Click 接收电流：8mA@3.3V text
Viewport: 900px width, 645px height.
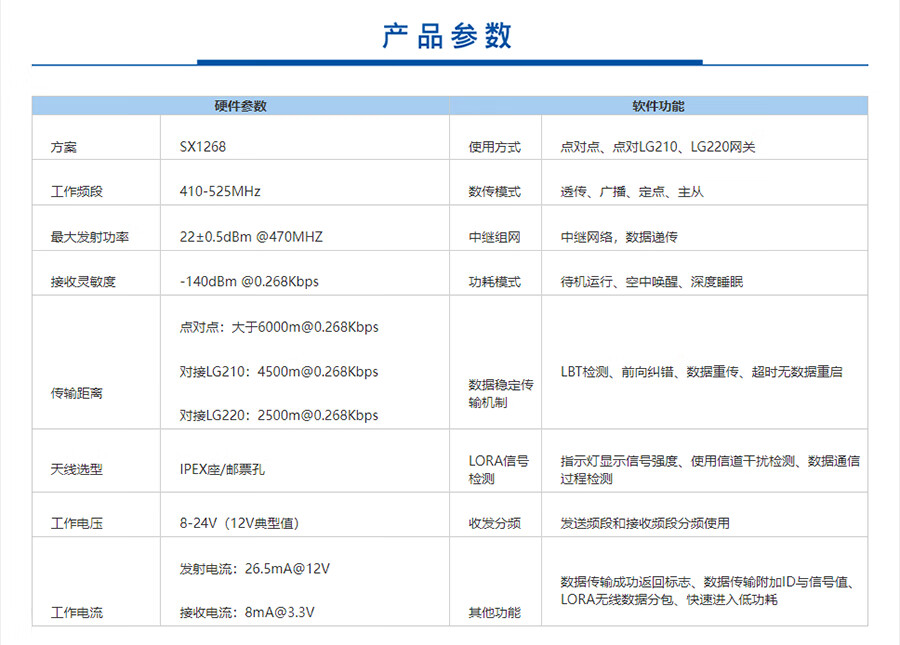click(249, 612)
